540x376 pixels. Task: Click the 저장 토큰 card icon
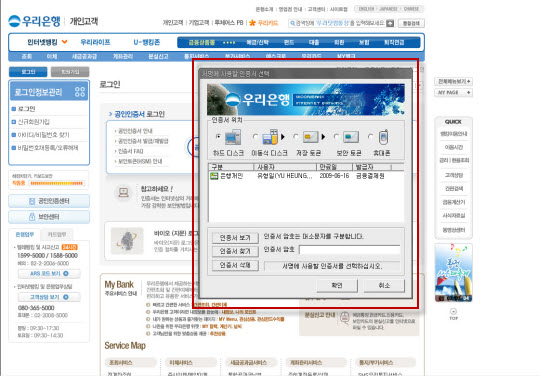click(x=311, y=137)
